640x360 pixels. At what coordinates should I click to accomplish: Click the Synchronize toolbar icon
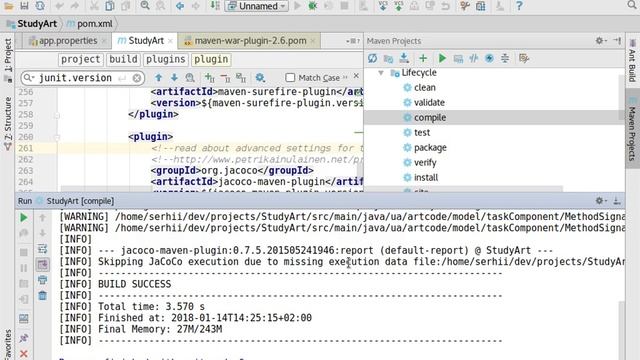(40, 6)
